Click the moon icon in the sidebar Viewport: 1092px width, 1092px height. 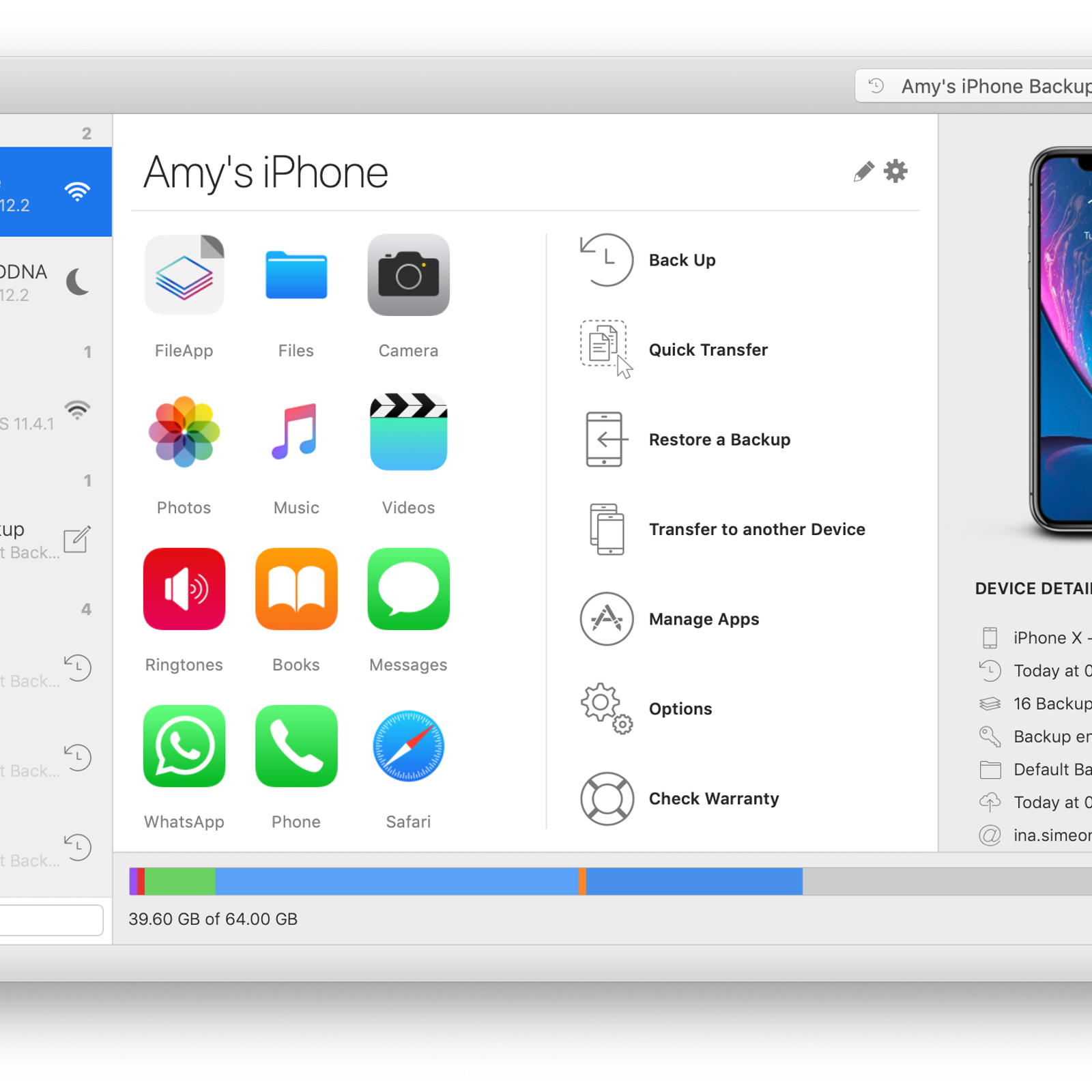click(78, 281)
